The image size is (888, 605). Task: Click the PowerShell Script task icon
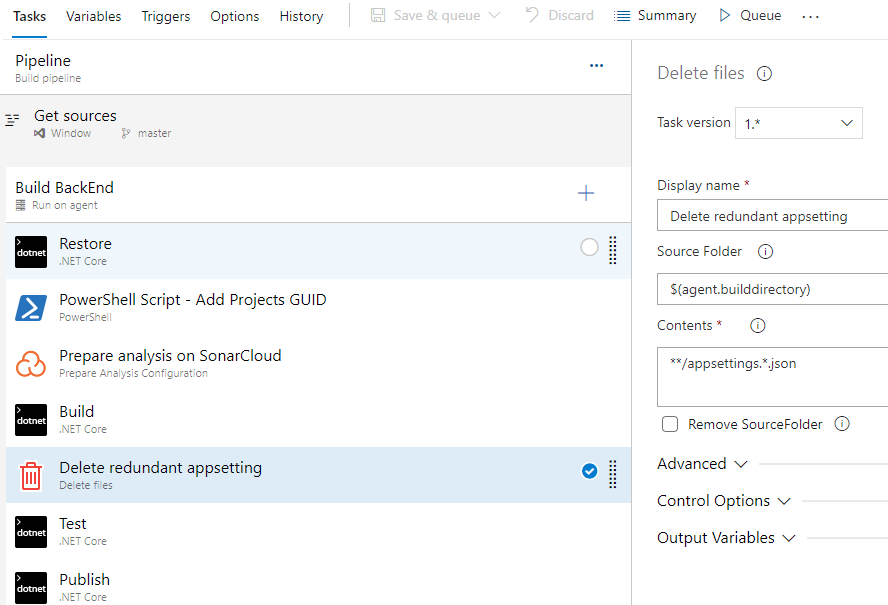[x=31, y=308]
